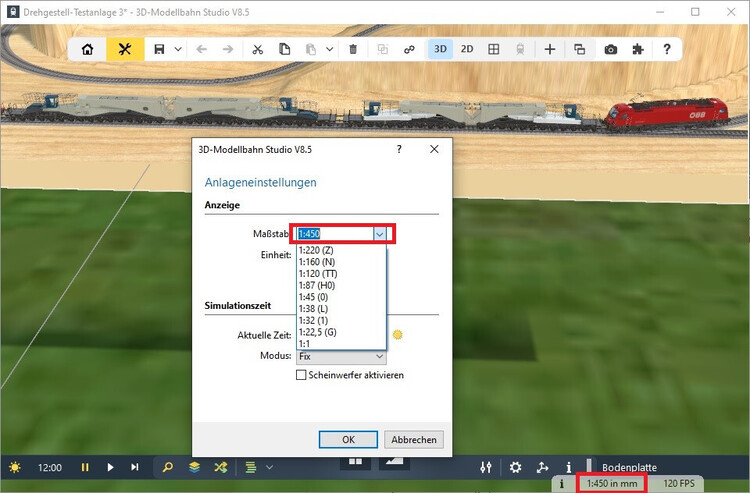Open plugins via the puzzle piece icon
The height and width of the screenshot is (493, 750).
tap(638, 49)
